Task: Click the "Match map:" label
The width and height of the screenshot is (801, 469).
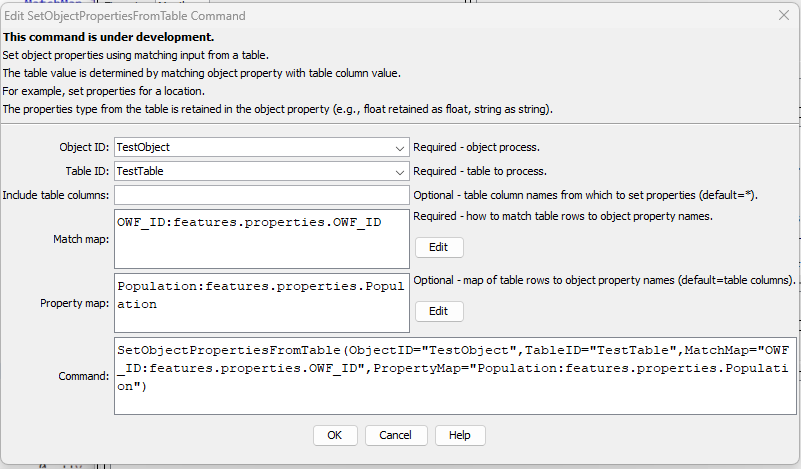Action: click(x=81, y=239)
